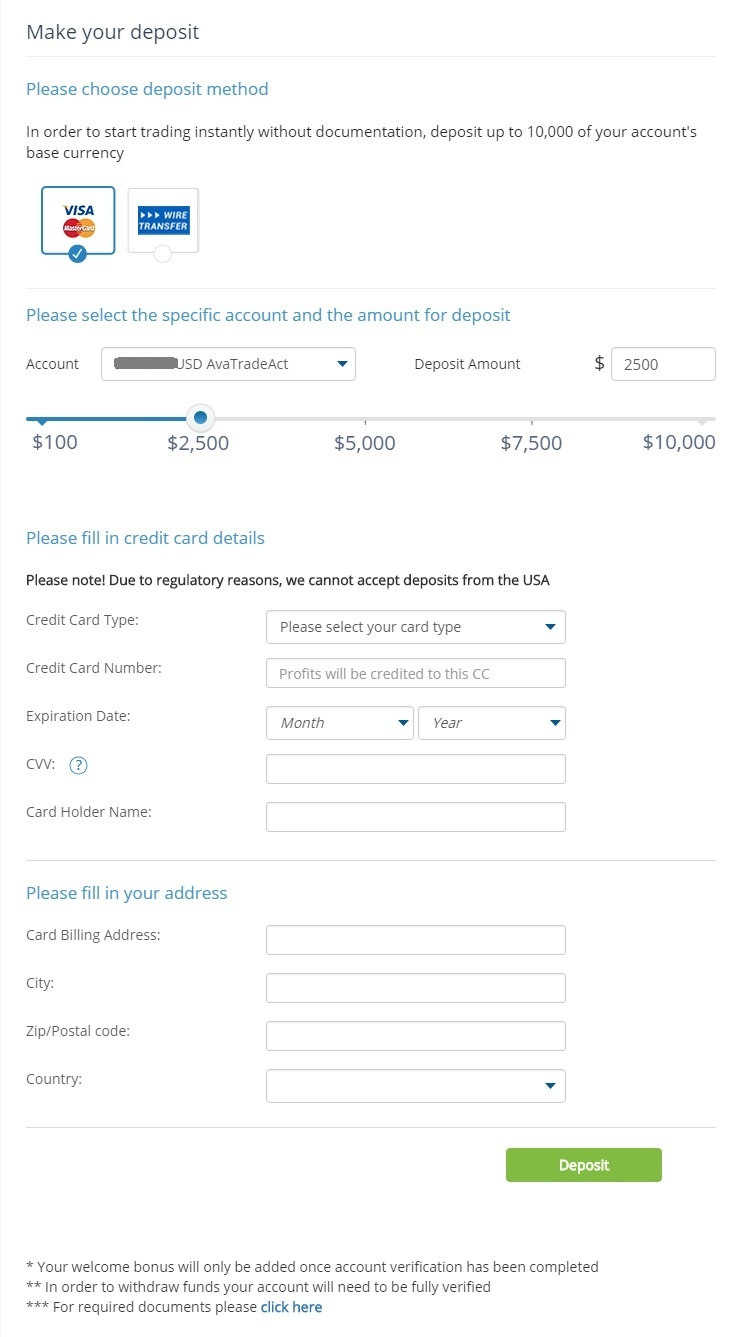737x1337 pixels.
Task: Click the CVV help question mark icon
Action: pyautogui.click(x=79, y=766)
